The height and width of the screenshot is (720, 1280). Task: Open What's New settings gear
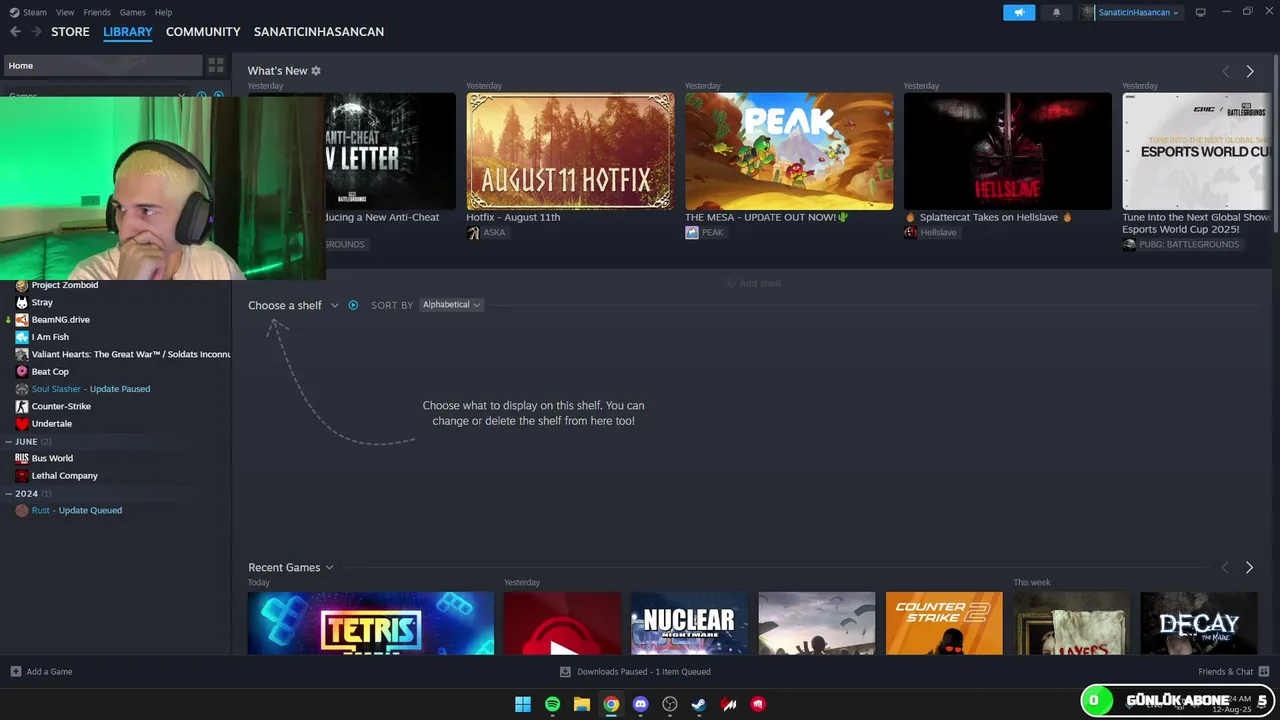pos(316,71)
